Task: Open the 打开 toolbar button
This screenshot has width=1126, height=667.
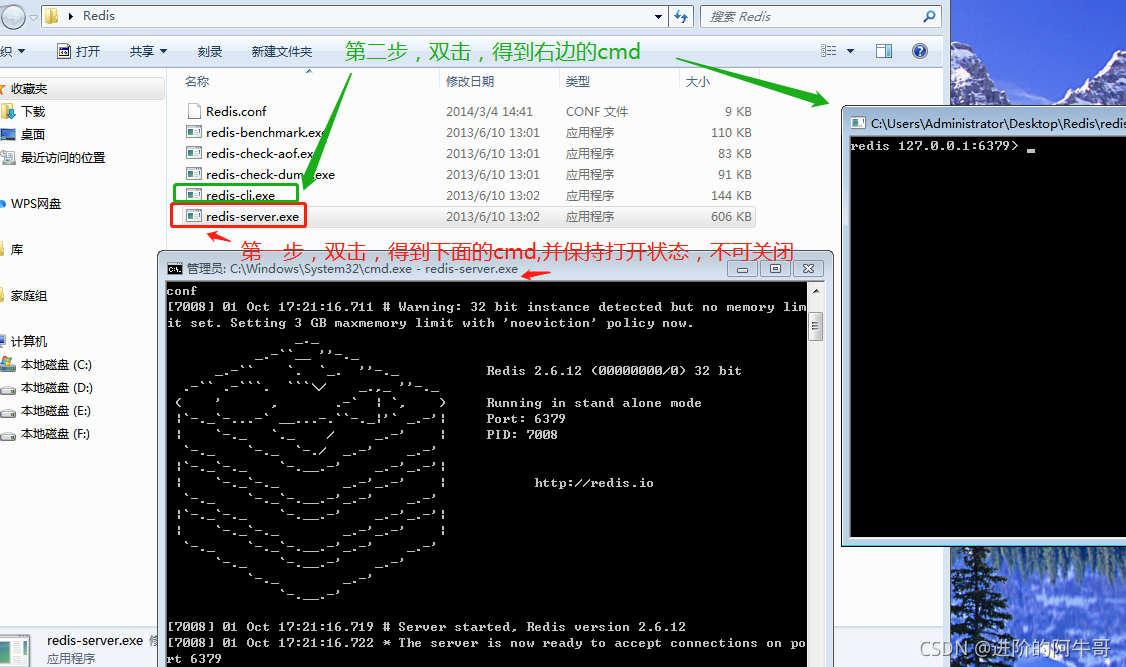Action: 79,51
